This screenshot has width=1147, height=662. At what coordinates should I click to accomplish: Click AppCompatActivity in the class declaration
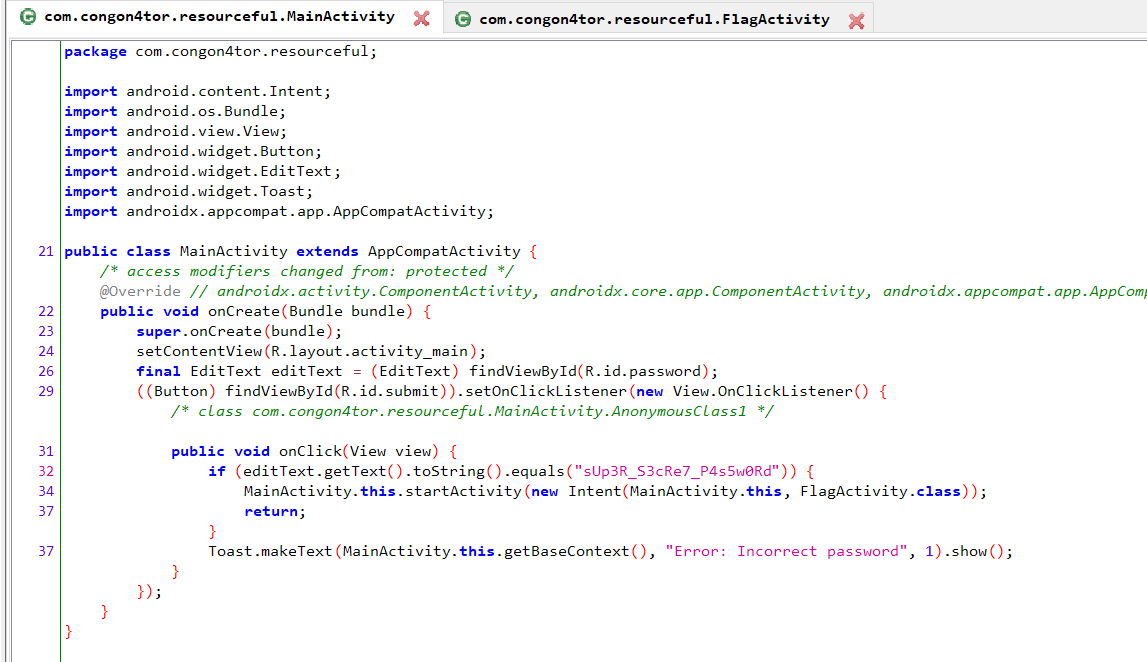pos(444,252)
